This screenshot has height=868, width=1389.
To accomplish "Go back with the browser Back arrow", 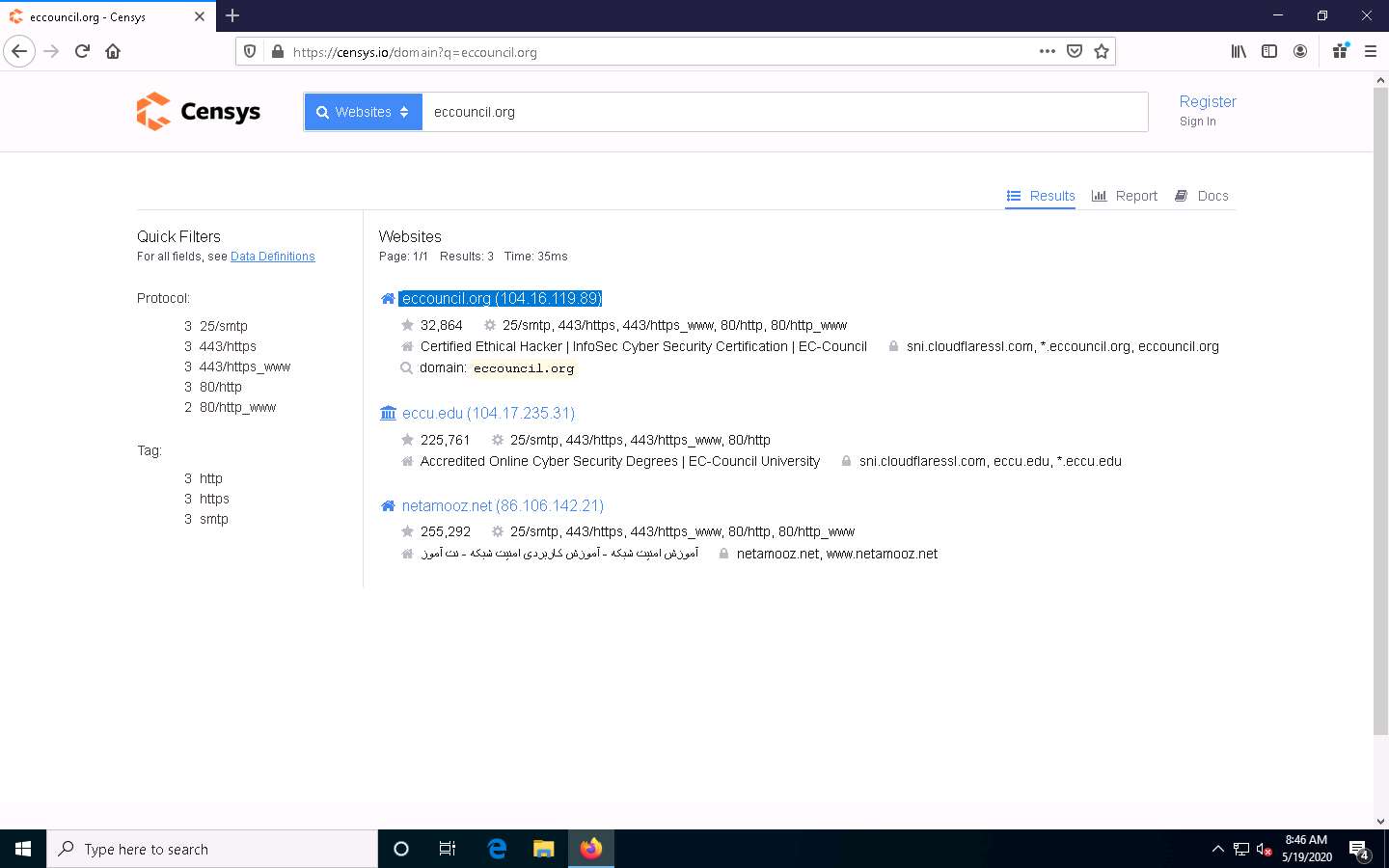I will [19, 52].
